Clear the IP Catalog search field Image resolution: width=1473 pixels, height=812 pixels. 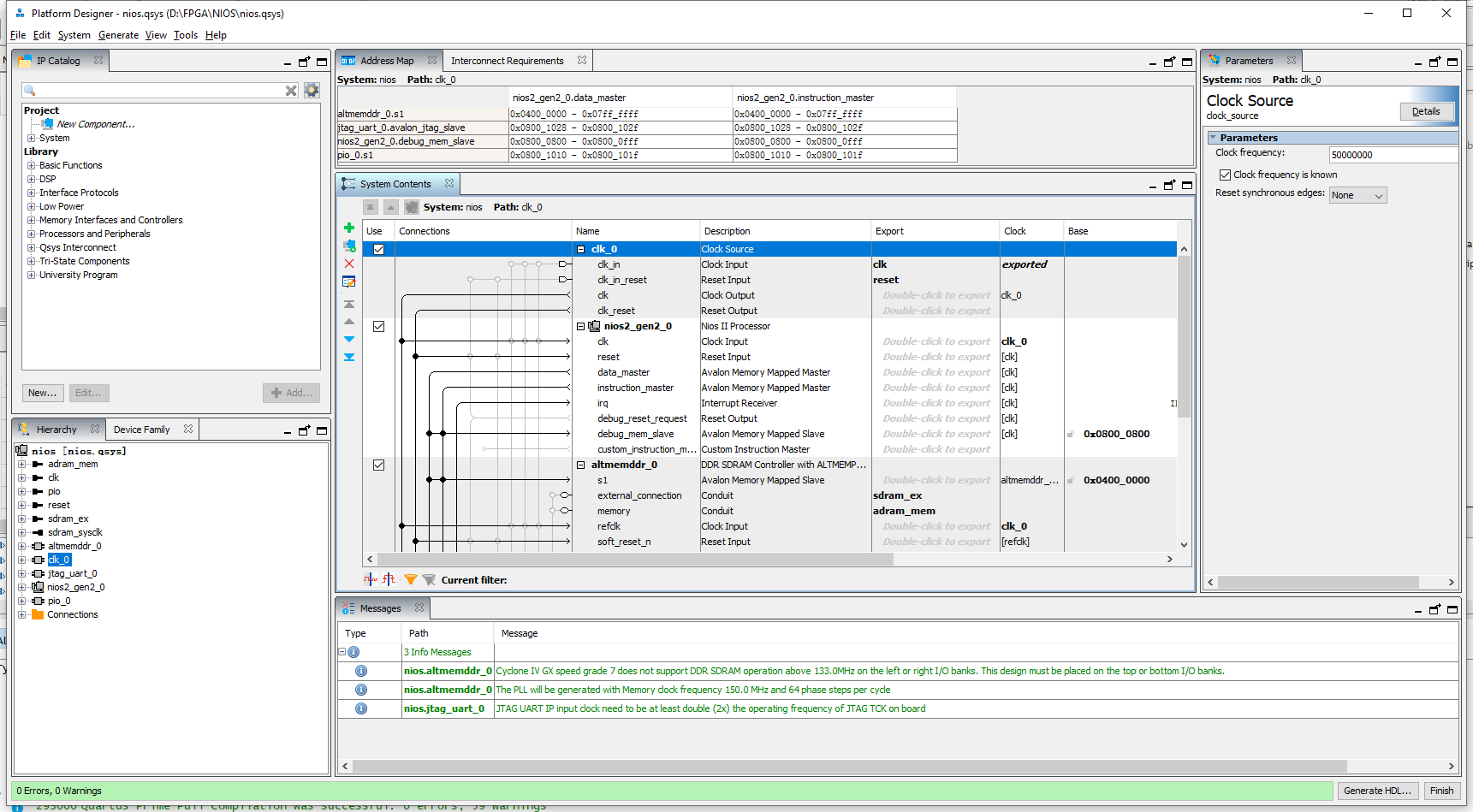(291, 90)
